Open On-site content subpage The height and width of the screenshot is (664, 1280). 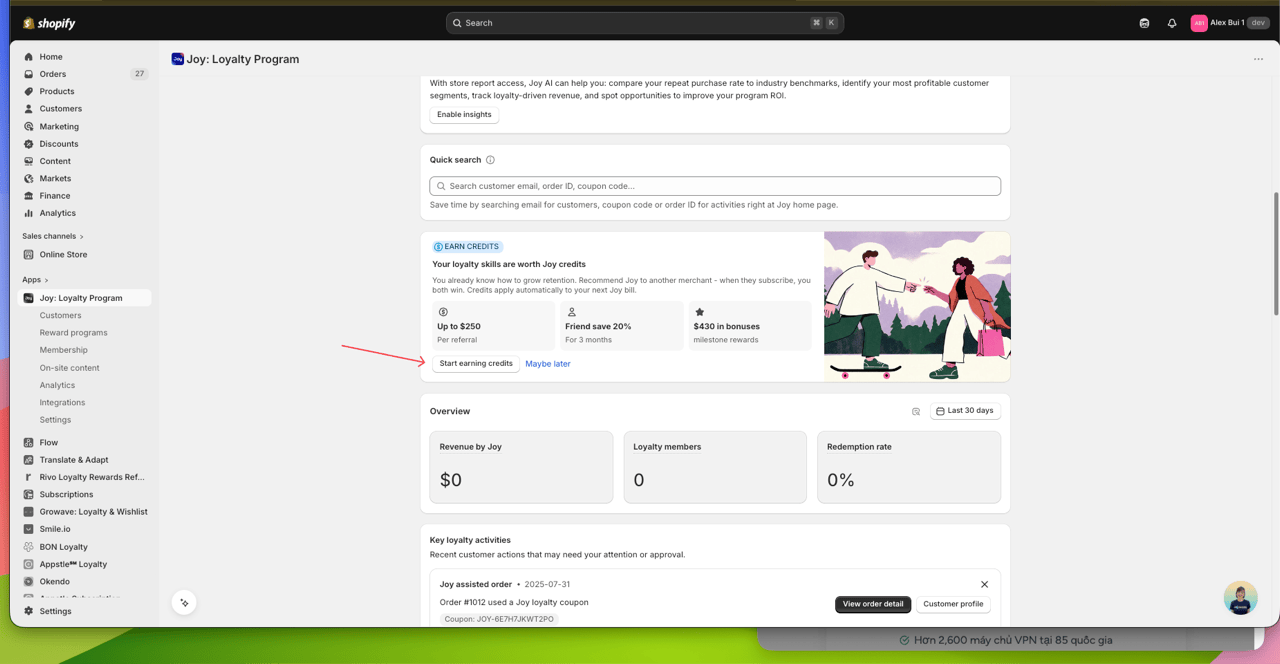coord(70,368)
